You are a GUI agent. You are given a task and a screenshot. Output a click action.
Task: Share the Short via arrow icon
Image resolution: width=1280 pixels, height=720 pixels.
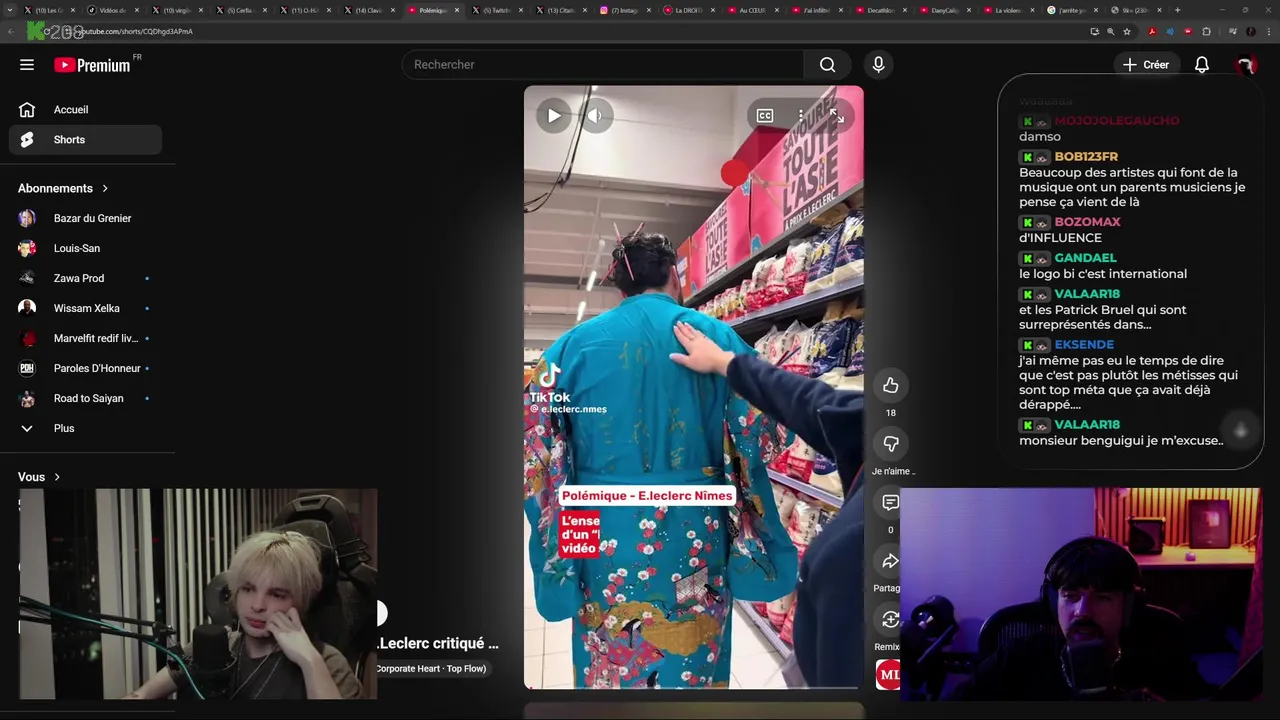[889, 561]
